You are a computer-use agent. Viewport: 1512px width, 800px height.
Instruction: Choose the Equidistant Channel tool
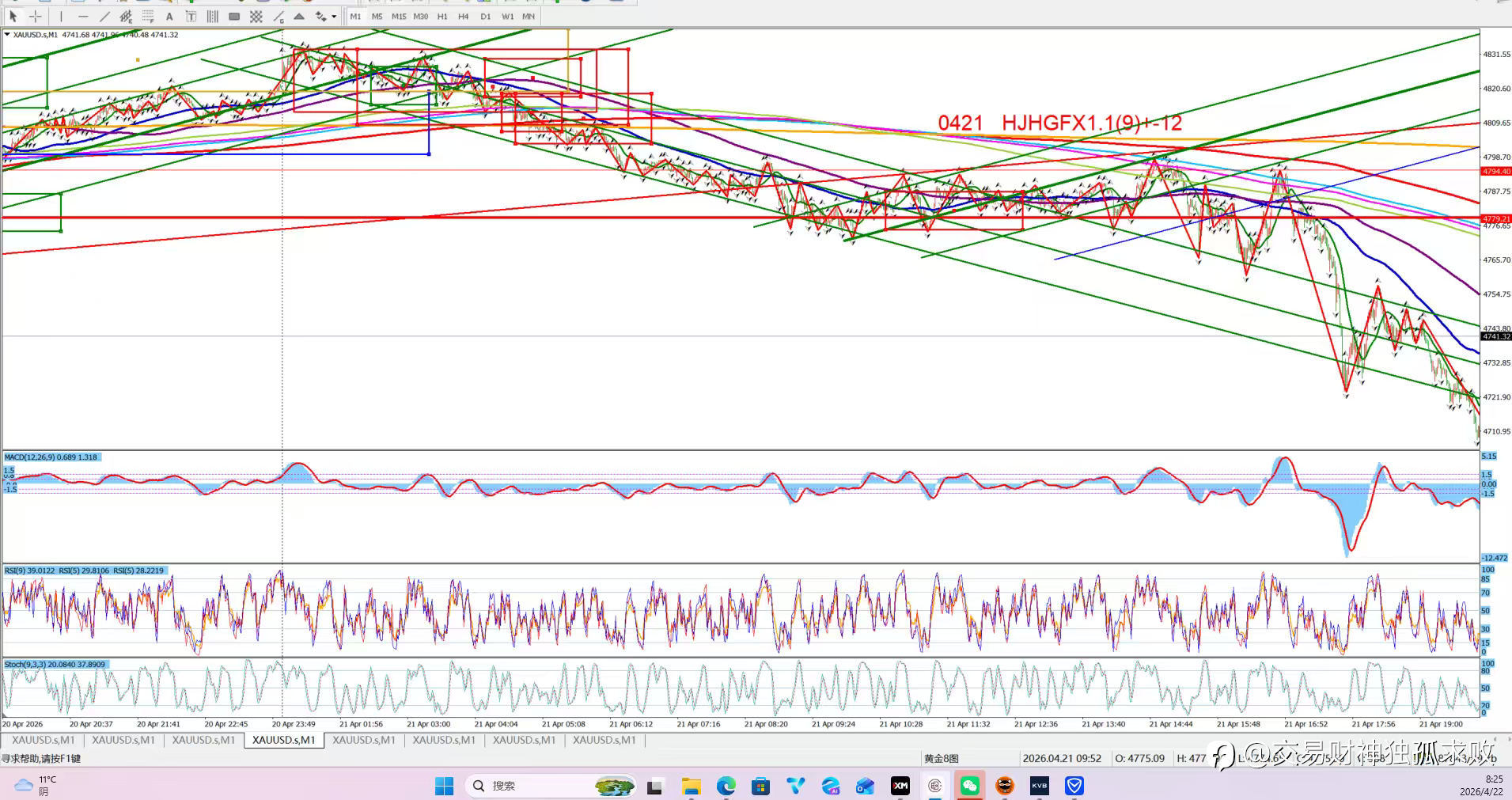(126, 17)
